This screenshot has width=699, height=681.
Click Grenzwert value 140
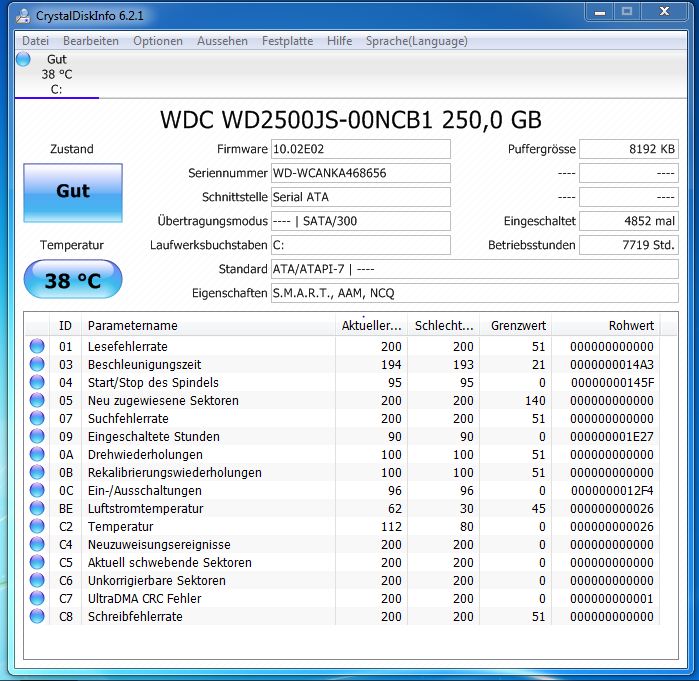click(x=535, y=401)
